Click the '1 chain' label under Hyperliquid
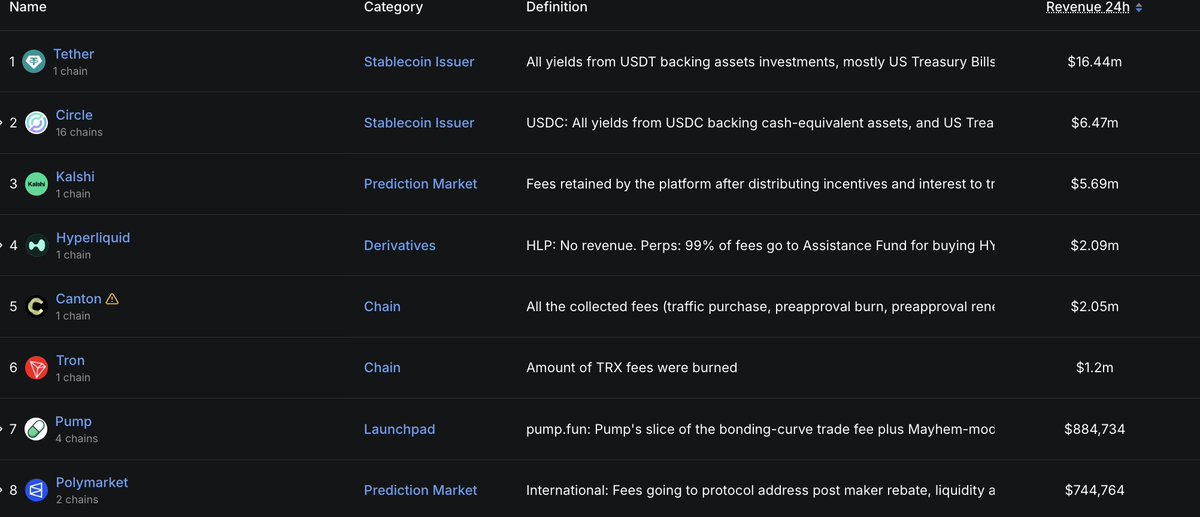 pos(72,255)
